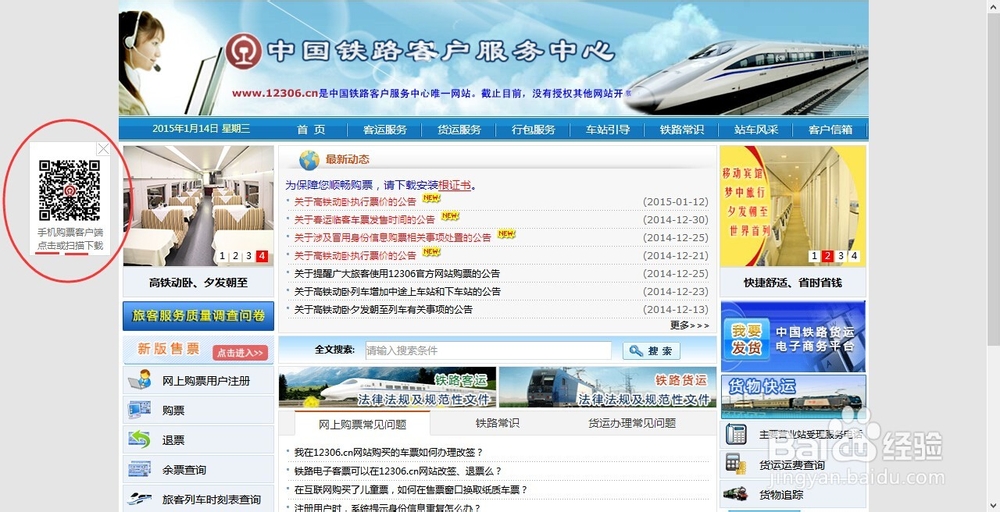Open the 铁路货运 法律法规及规范性文件 banner

pyautogui.click(x=608, y=387)
